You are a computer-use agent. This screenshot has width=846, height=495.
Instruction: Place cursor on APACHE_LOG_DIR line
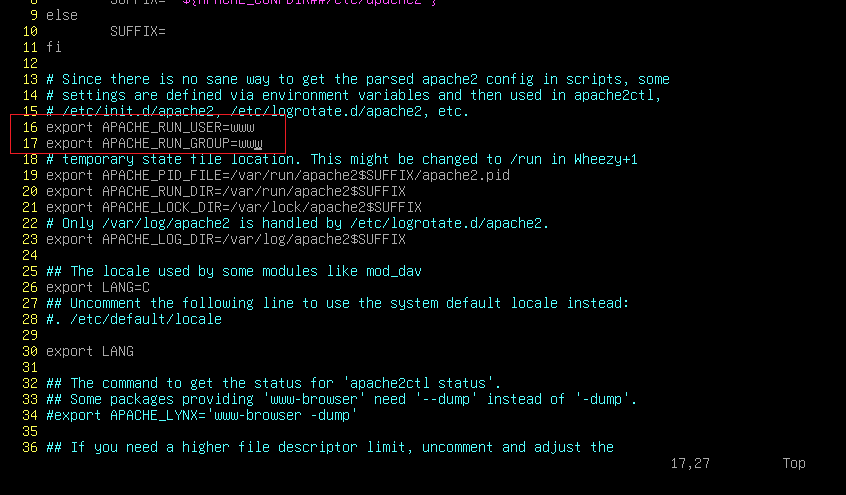226,239
